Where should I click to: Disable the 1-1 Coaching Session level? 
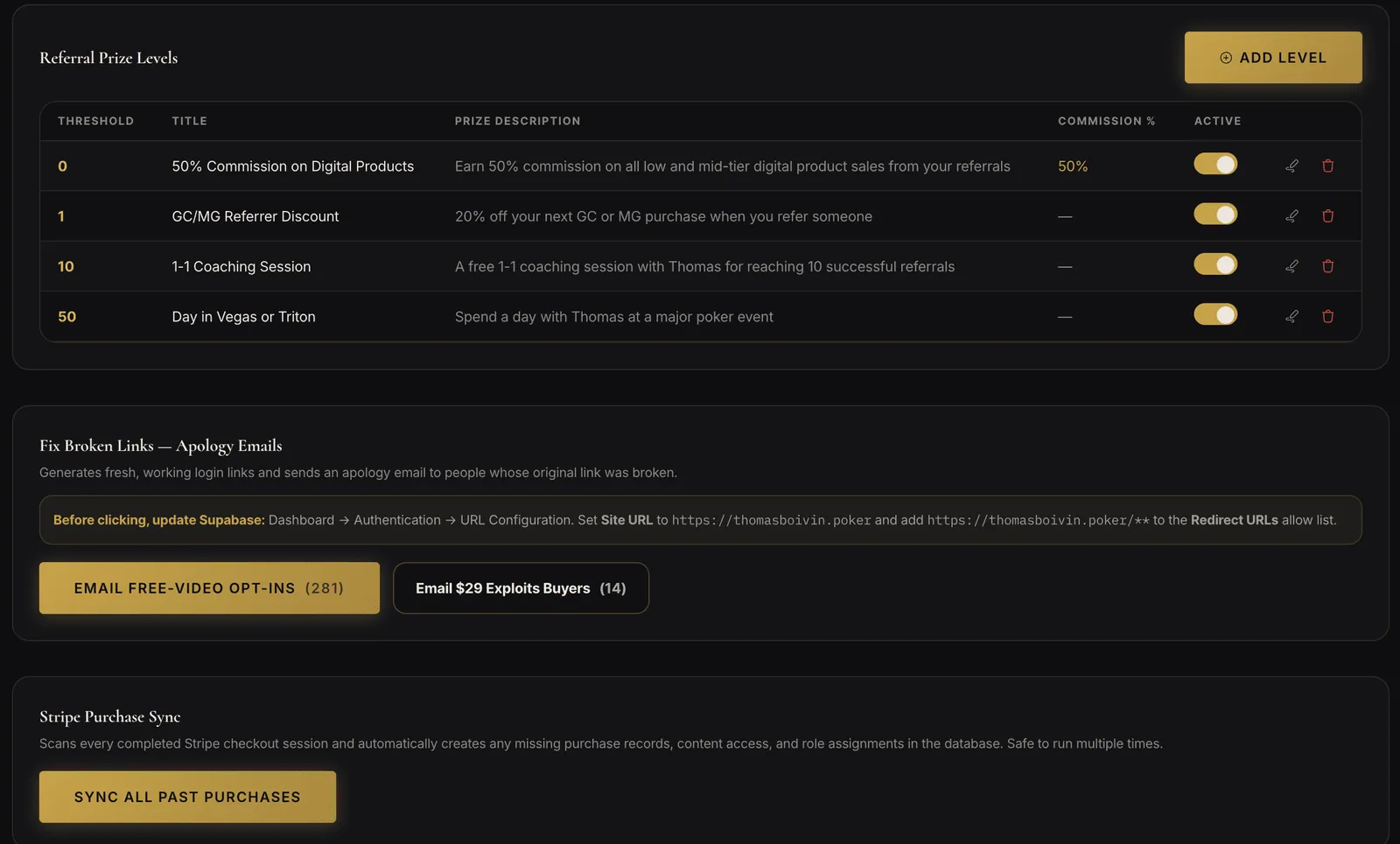(x=1215, y=264)
